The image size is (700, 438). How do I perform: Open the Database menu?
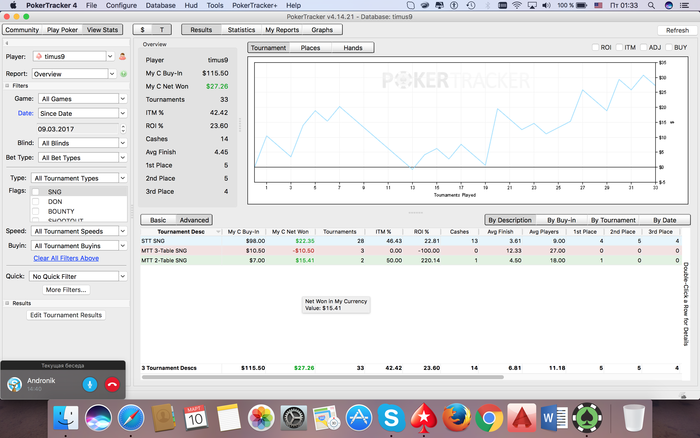(160, 5)
